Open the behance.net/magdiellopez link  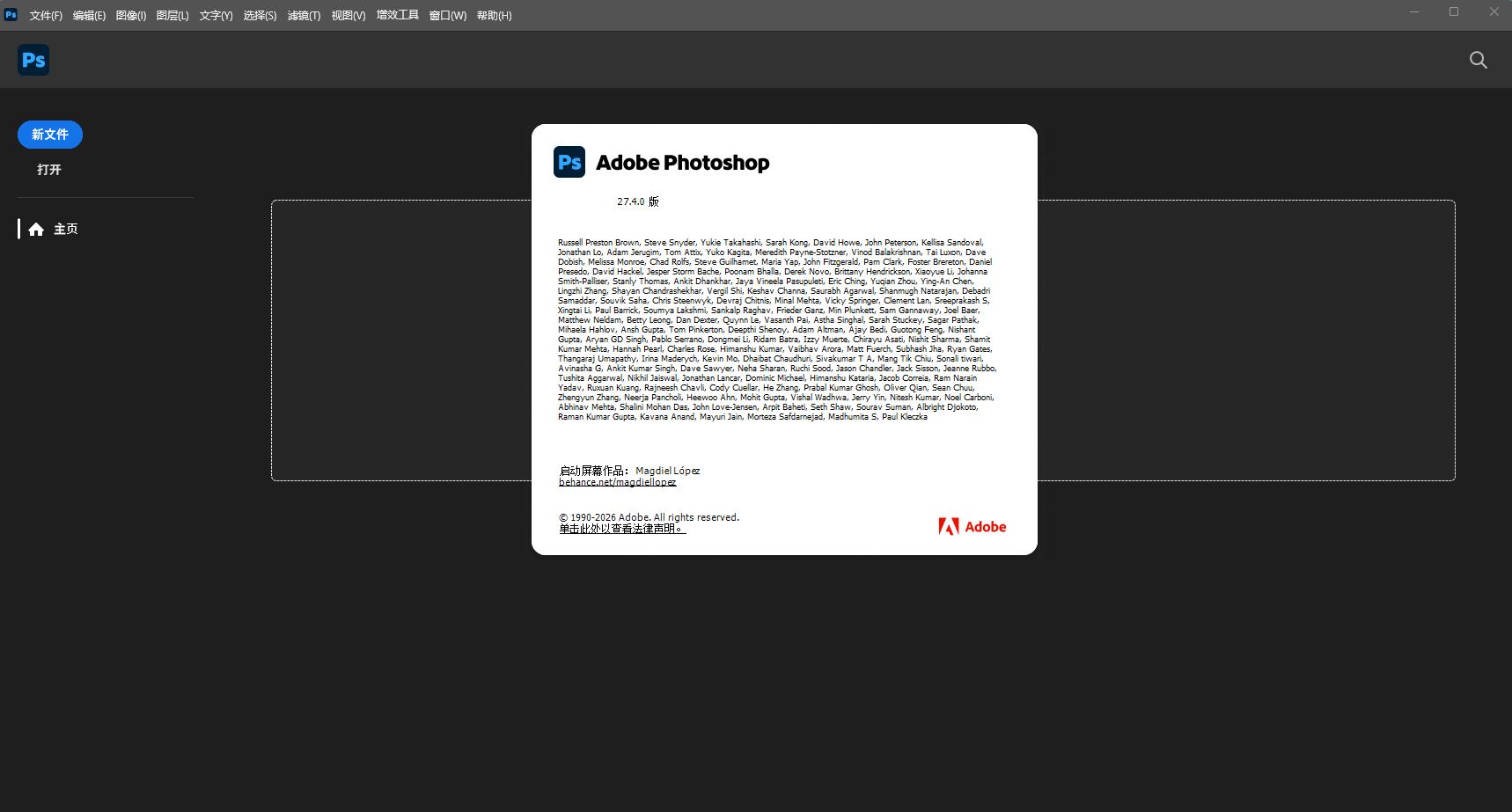(x=617, y=482)
